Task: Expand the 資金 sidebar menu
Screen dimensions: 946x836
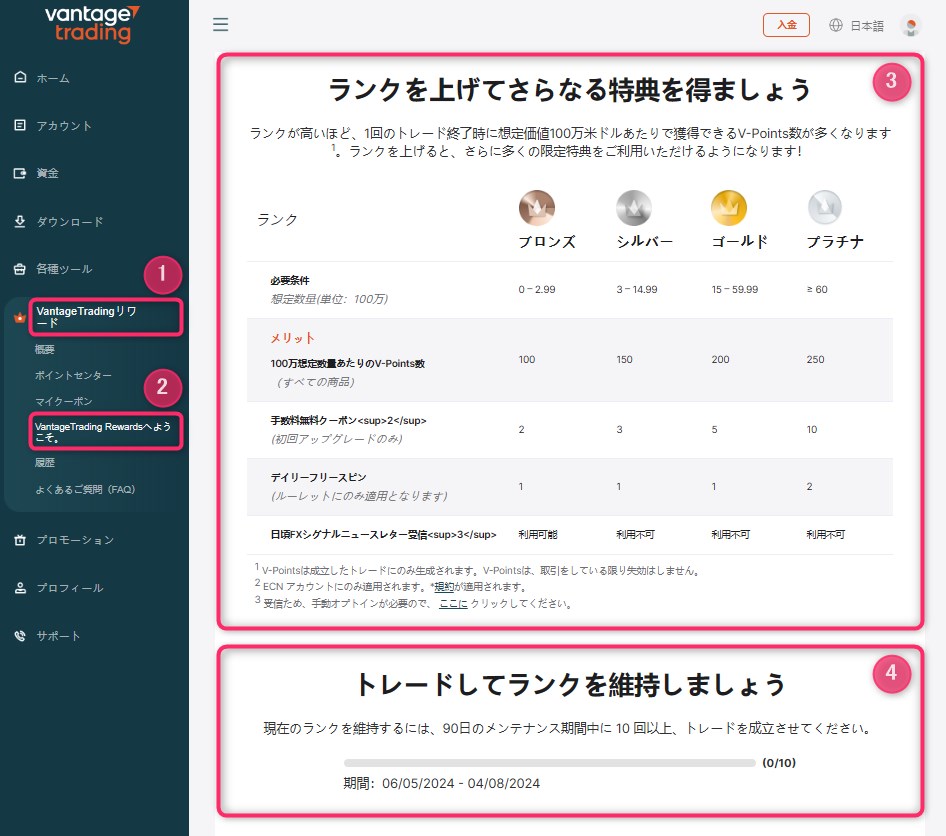Action: (47, 173)
